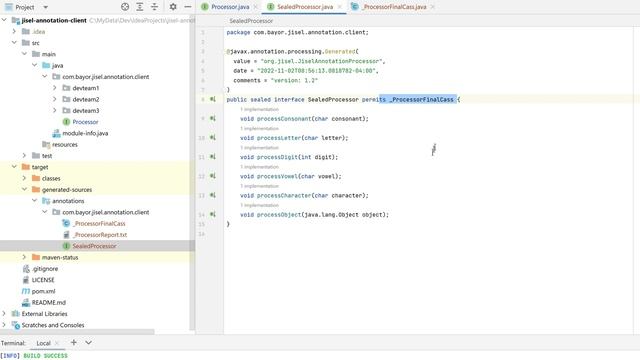Click the Terminal panel label

point(13,343)
